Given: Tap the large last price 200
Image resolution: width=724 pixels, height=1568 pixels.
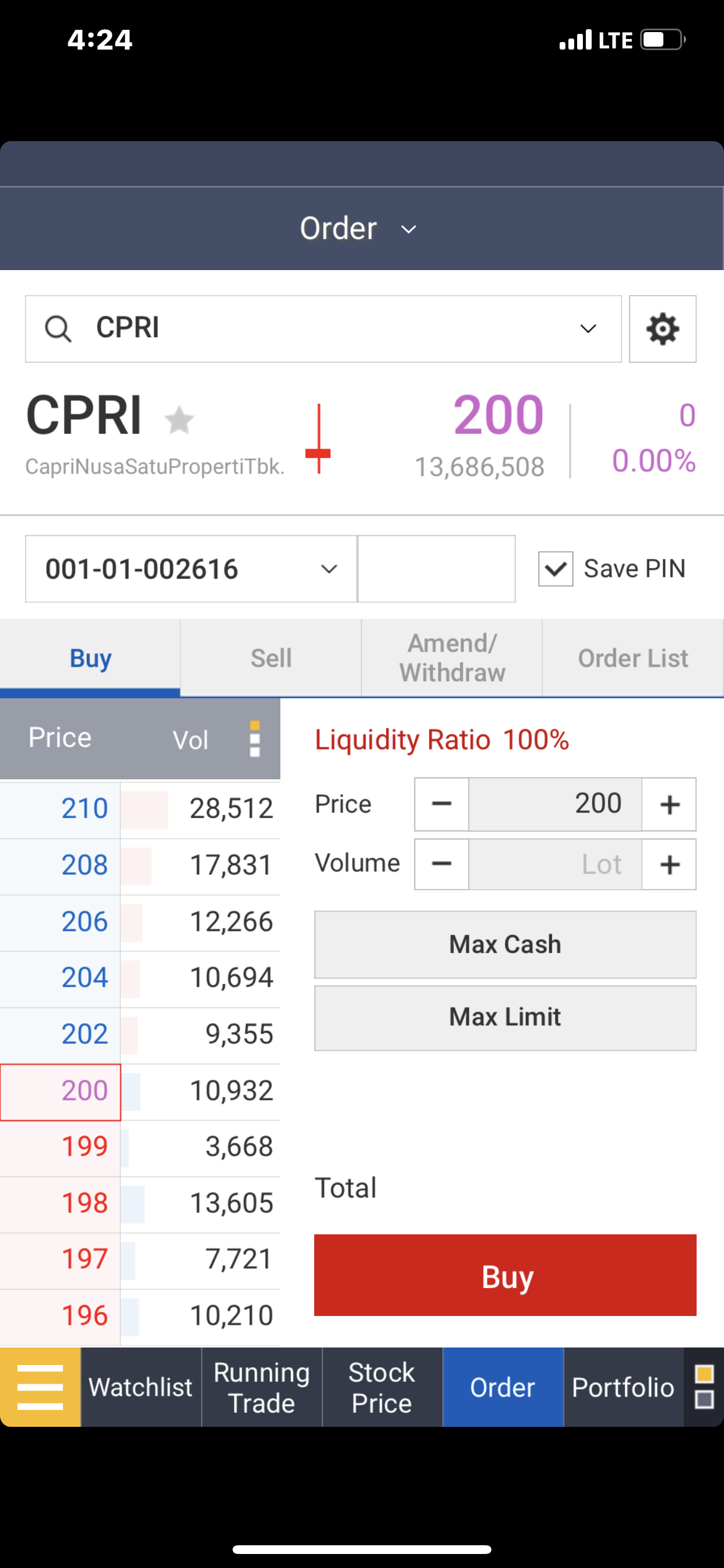Looking at the screenshot, I should pyautogui.click(x=498, y=415).
